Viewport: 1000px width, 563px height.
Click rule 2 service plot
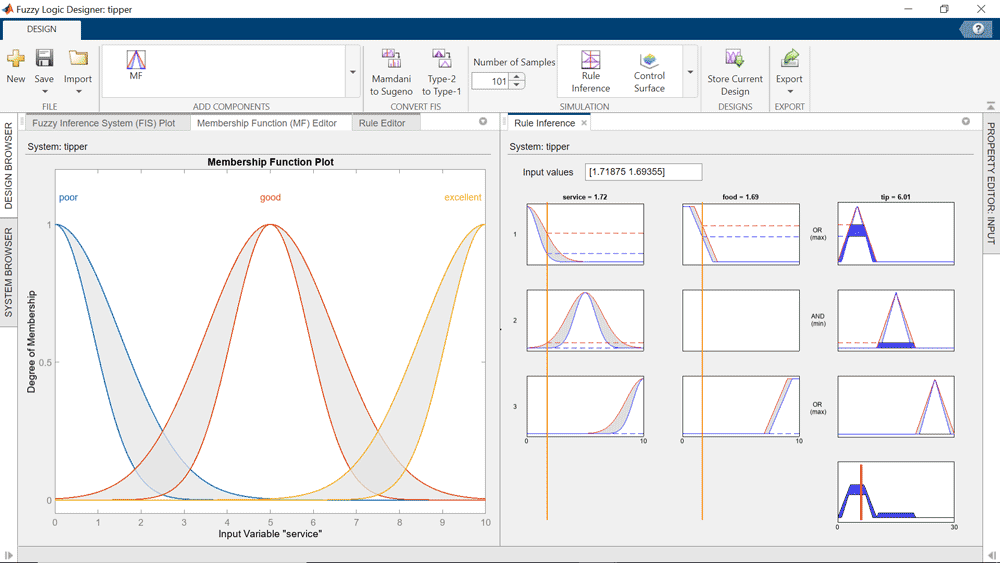585,320
